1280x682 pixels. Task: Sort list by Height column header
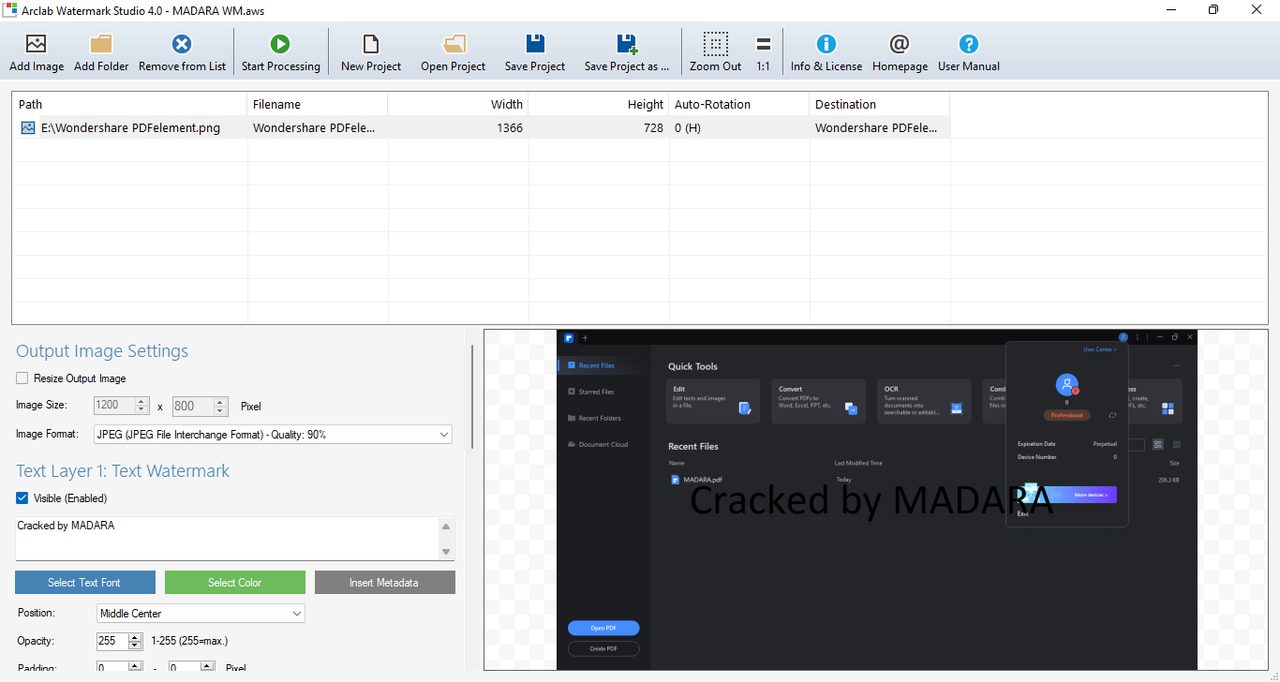click(598, 104)
